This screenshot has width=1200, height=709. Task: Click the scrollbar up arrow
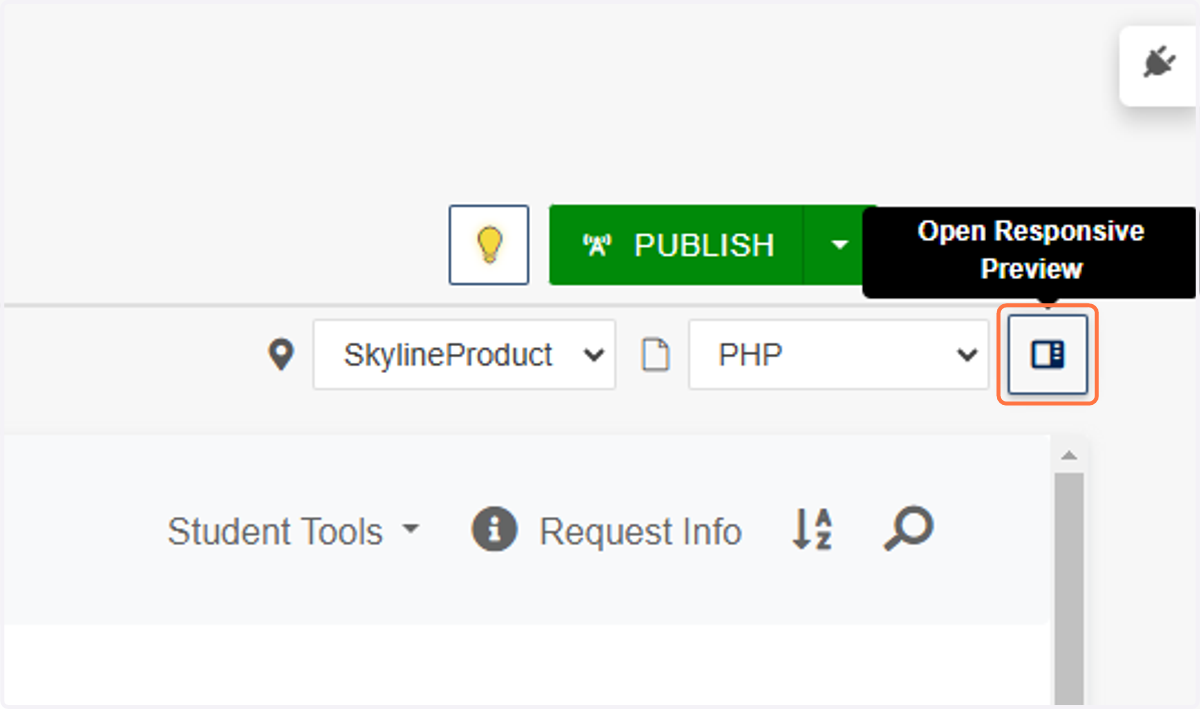coord(1069,455)
